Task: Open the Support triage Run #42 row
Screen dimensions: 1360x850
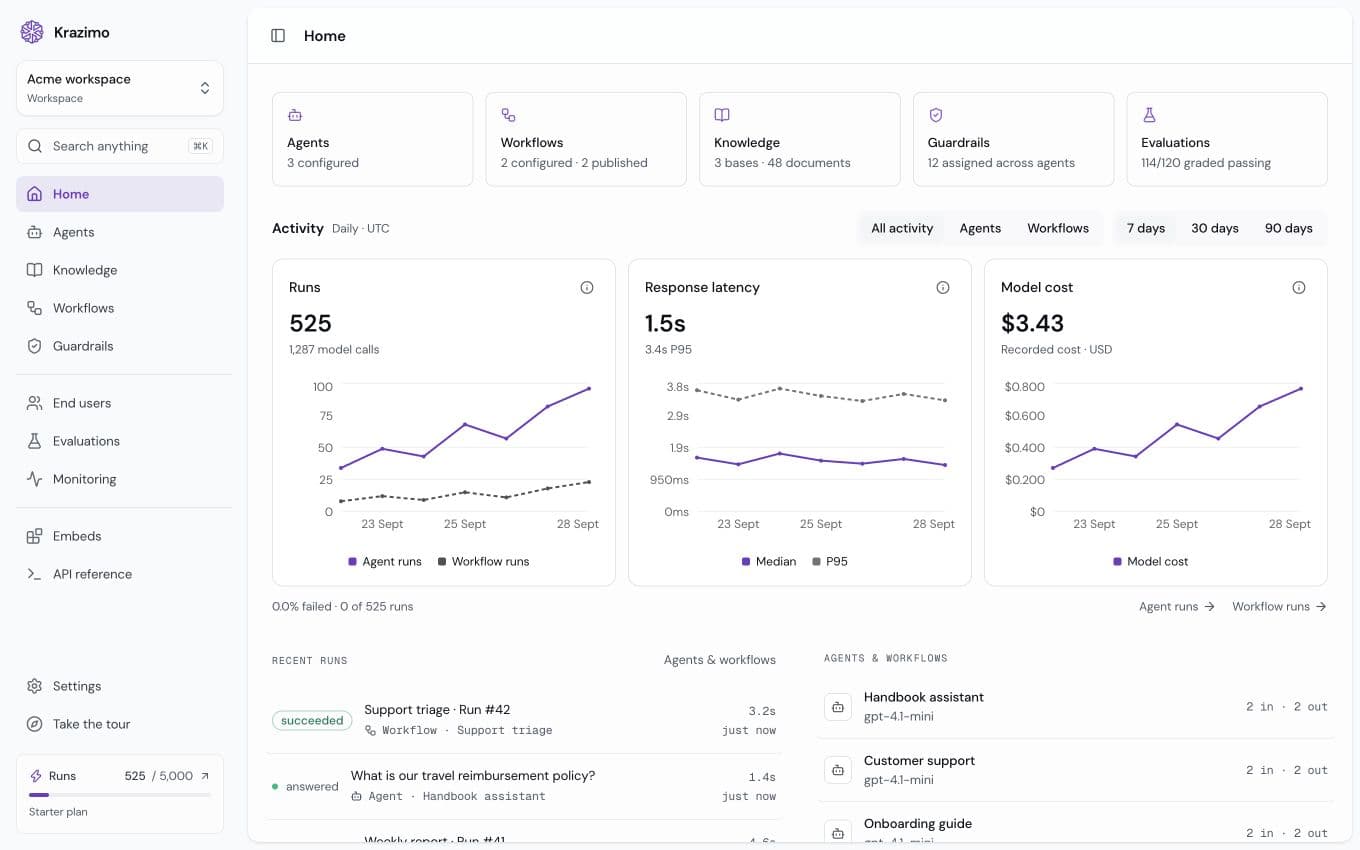Action: click(524, 720)
